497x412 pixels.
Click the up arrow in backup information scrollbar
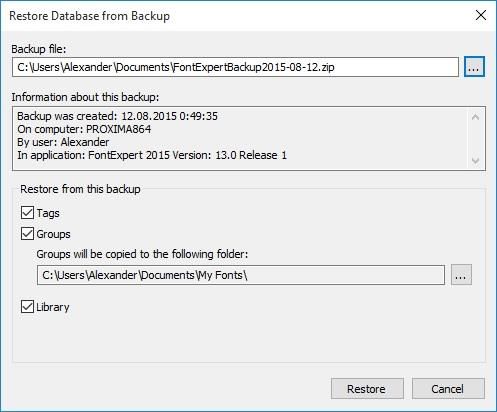click(x=476, y=117)
